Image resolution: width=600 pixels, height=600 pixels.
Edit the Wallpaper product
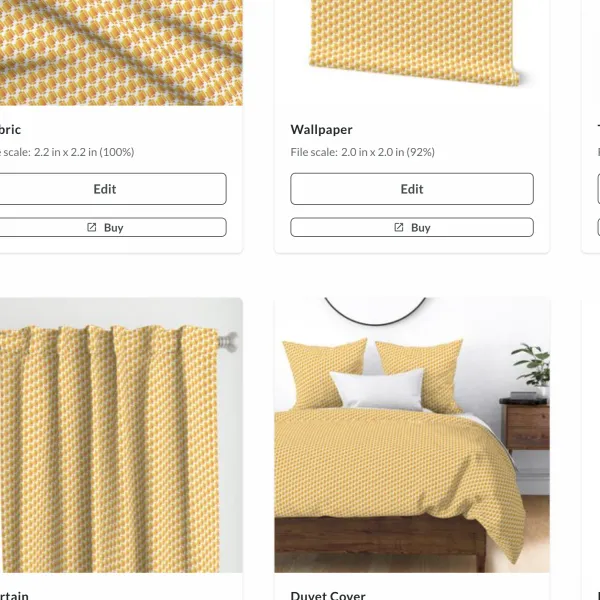point(412,189)
